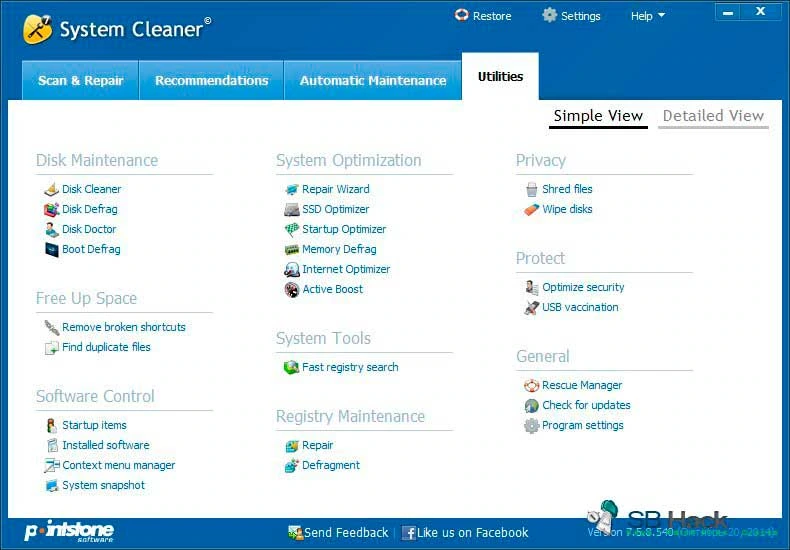The width and height of the screenshot is (790, 550).
Task: Open the Disk Defrag text link
Action: tap(90, 209)
